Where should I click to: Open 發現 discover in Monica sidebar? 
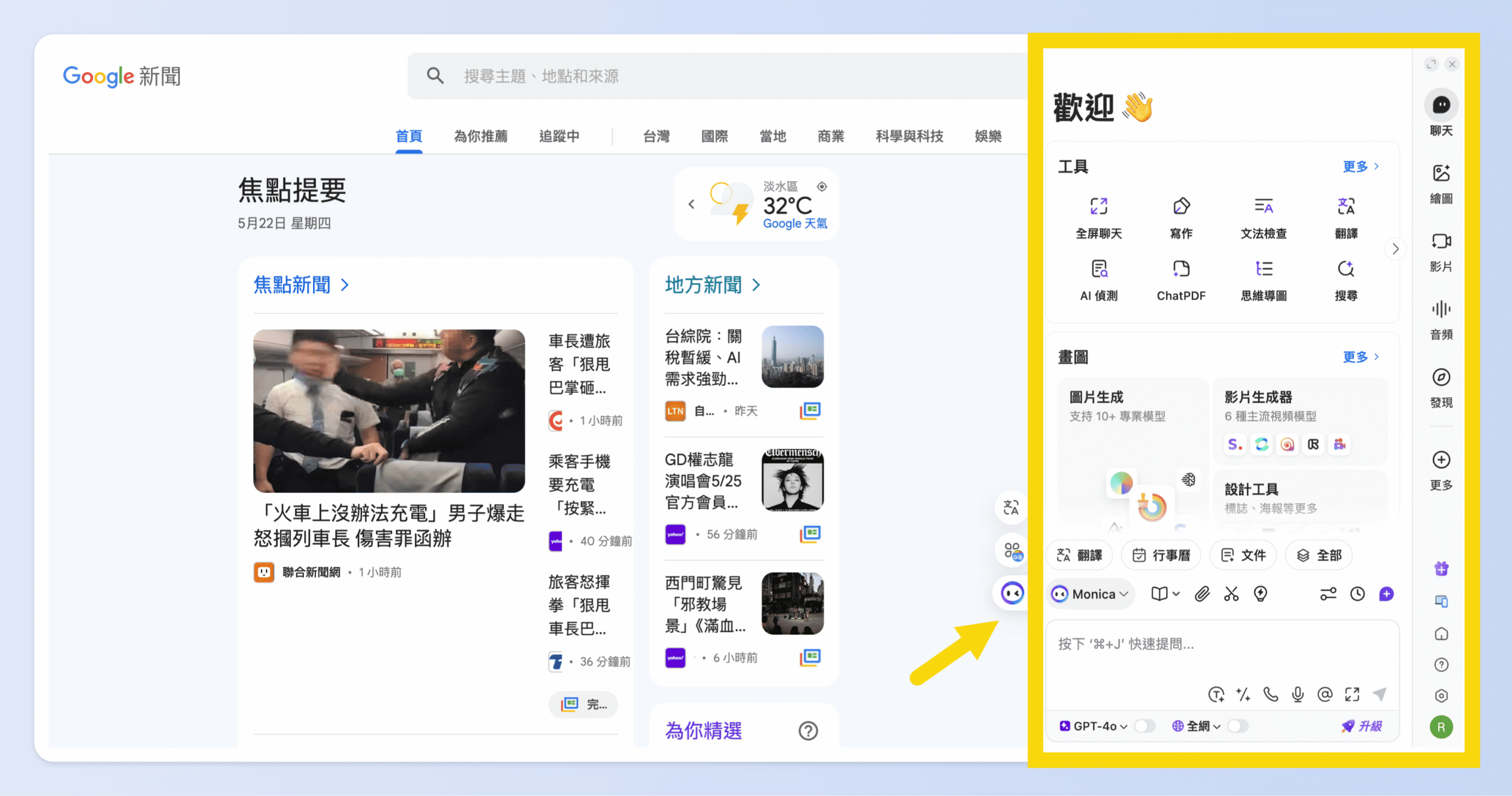tap(1441, 387)
